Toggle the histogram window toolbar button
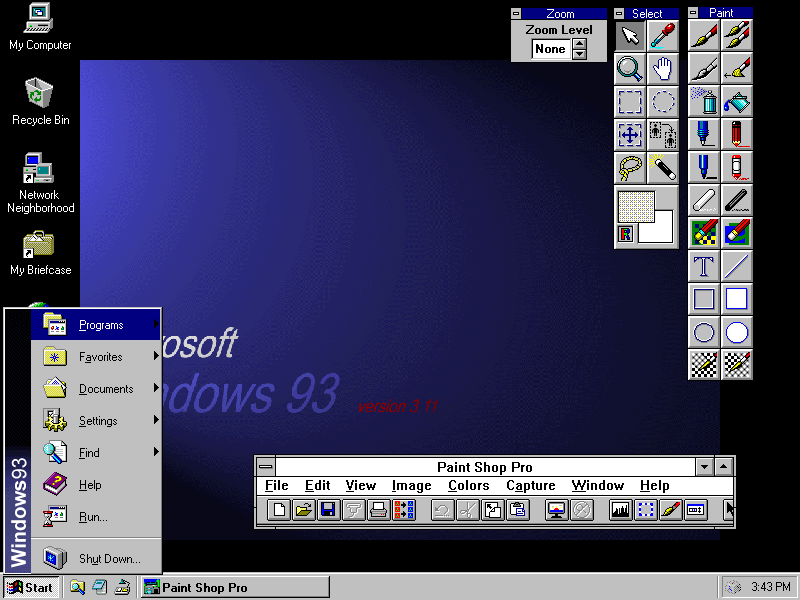 (621, 510)
